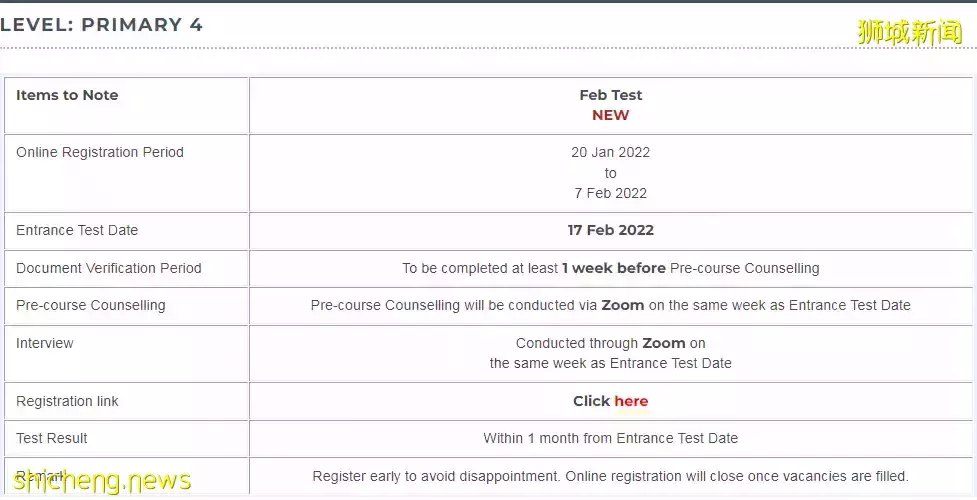Image resolution: width=977 pixels, height=500 pixels.
Task: Select the '7 Feb 2022' end date
Action: pos(611,193)
